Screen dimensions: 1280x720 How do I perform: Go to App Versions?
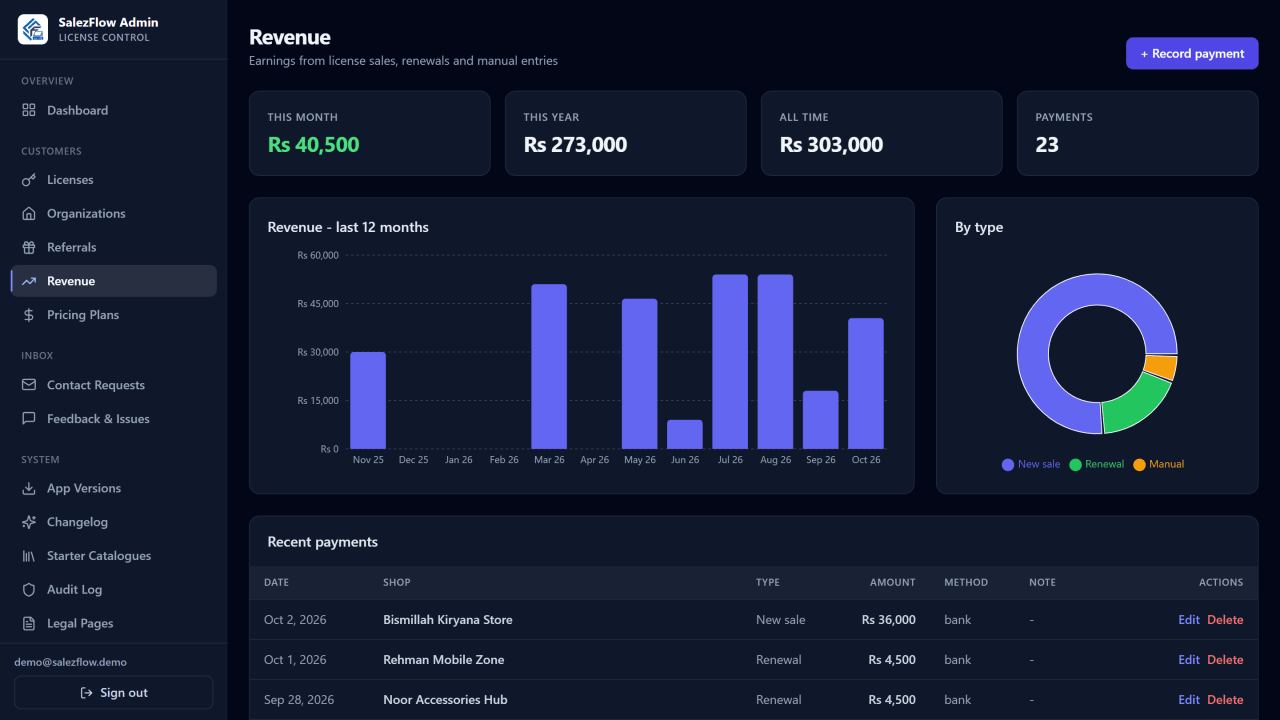[114, 489]
